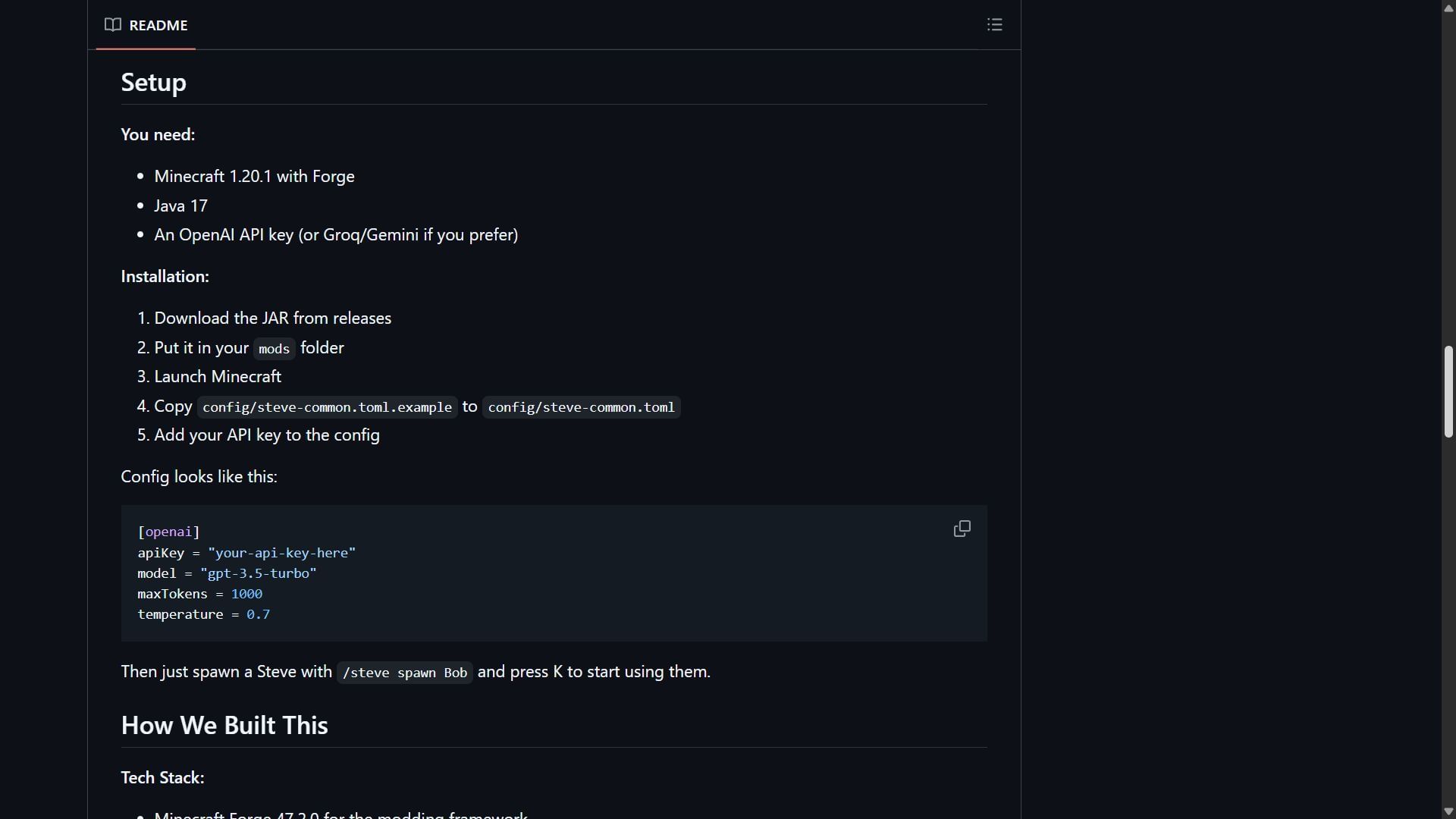Select the config/steve-common.toml code span
The image size is (1456, 819).
[x=581, y=407]
